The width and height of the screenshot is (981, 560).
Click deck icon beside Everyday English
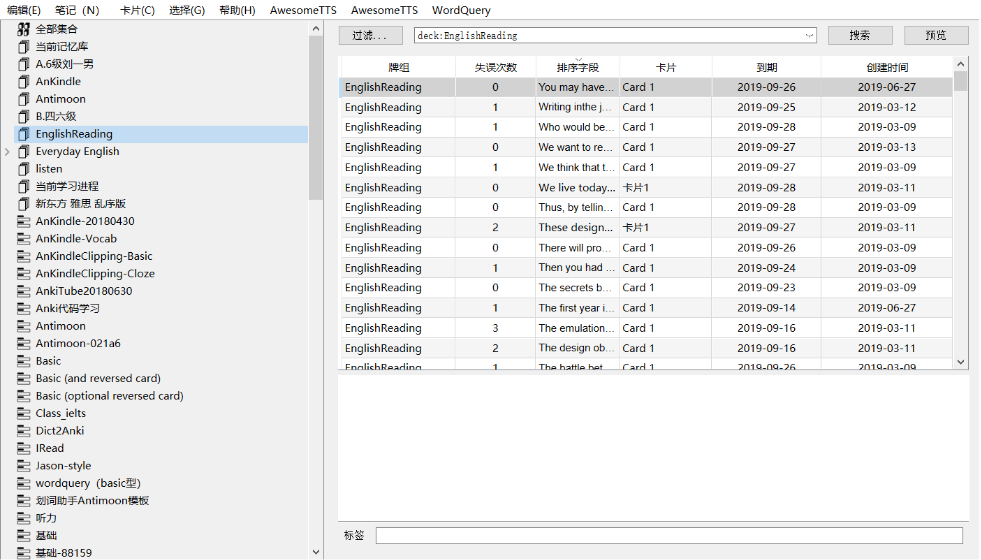click(24, 151)
